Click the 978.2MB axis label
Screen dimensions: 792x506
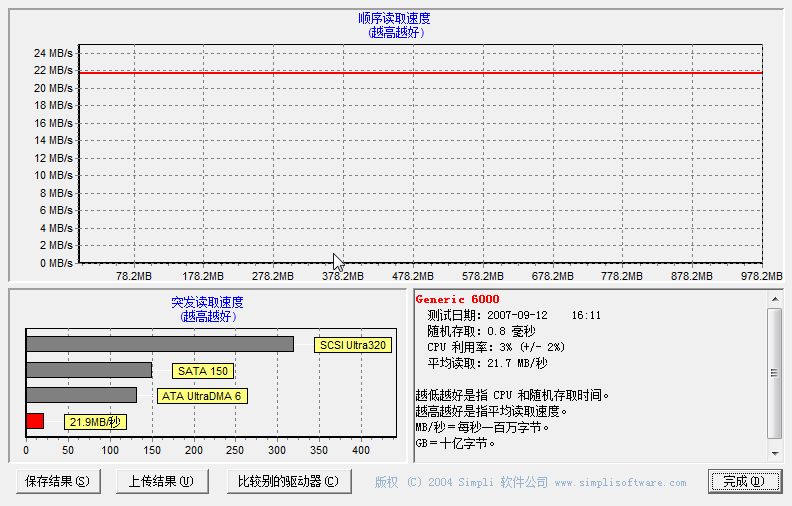(762, 276)
